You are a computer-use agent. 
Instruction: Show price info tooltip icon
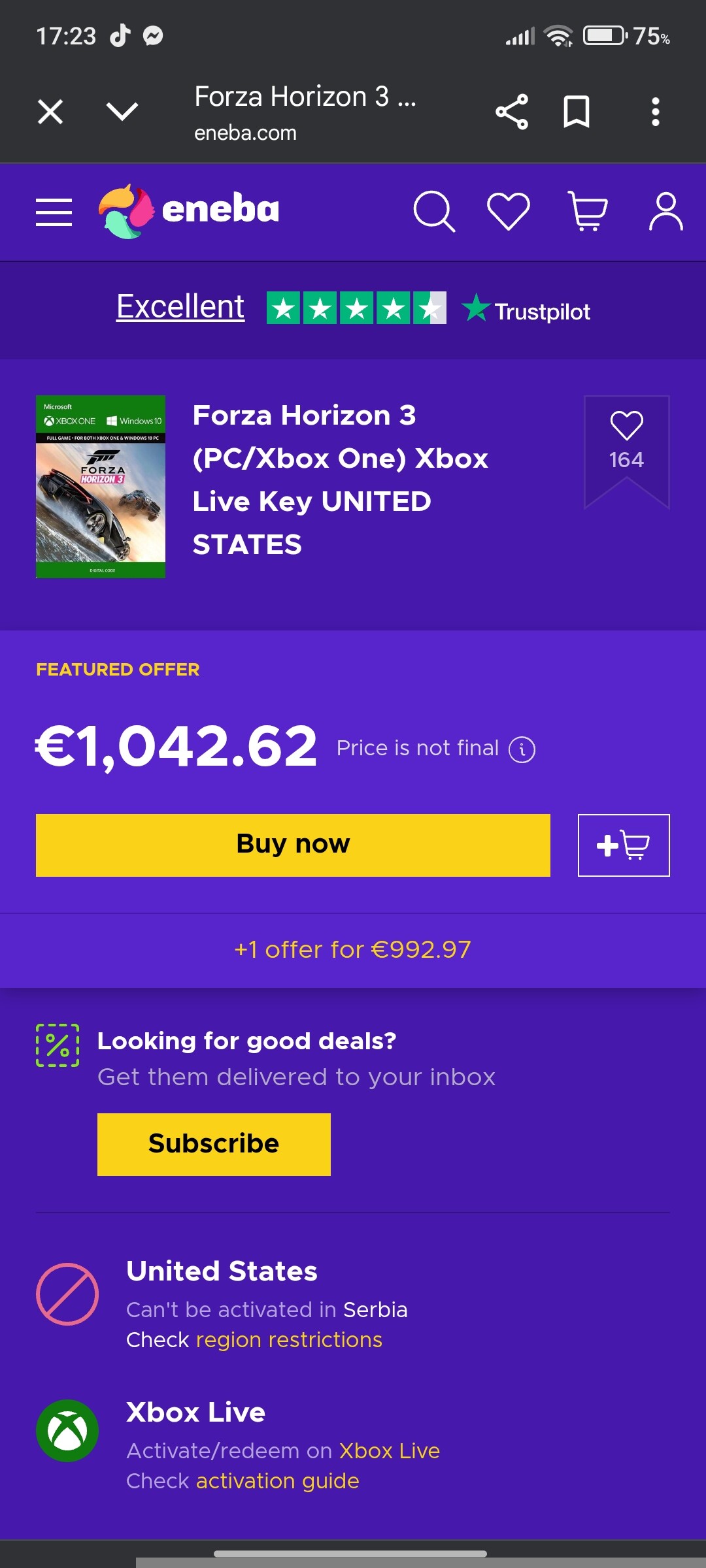pyautogui.click(x=522, y=749)
